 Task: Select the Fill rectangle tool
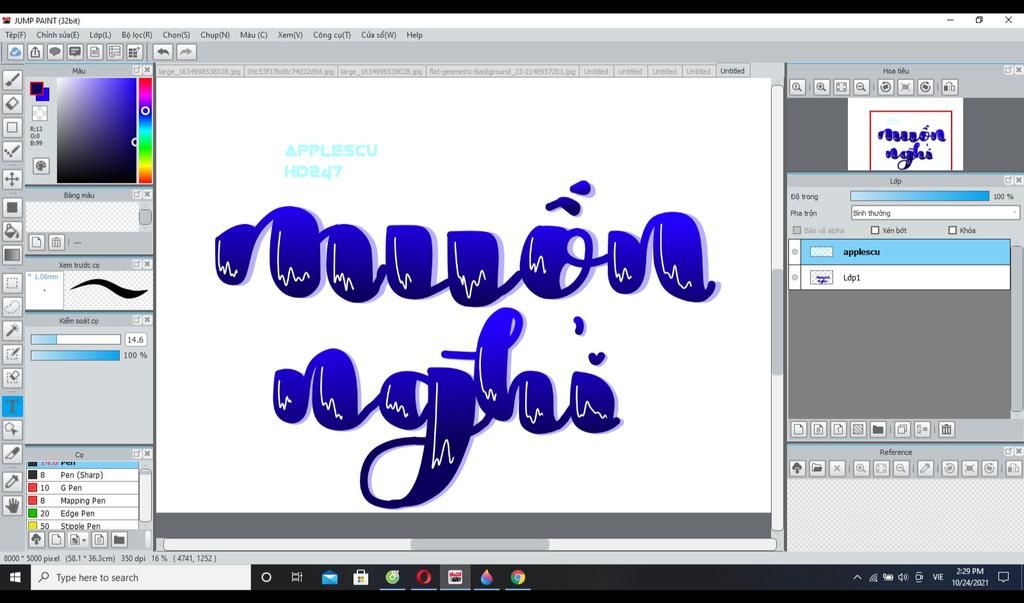click(12, 208)
